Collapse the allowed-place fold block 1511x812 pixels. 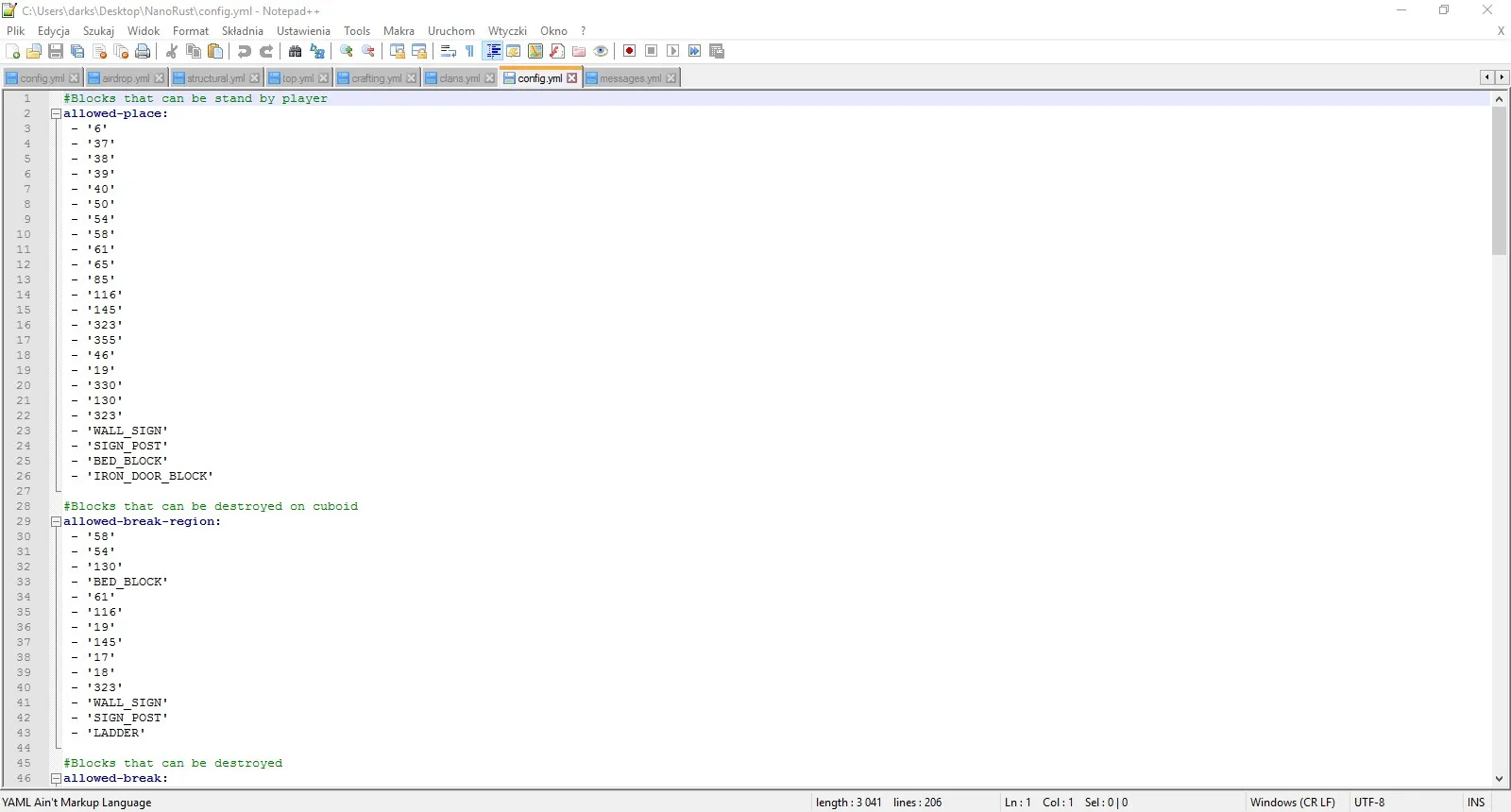click(56, 113)
